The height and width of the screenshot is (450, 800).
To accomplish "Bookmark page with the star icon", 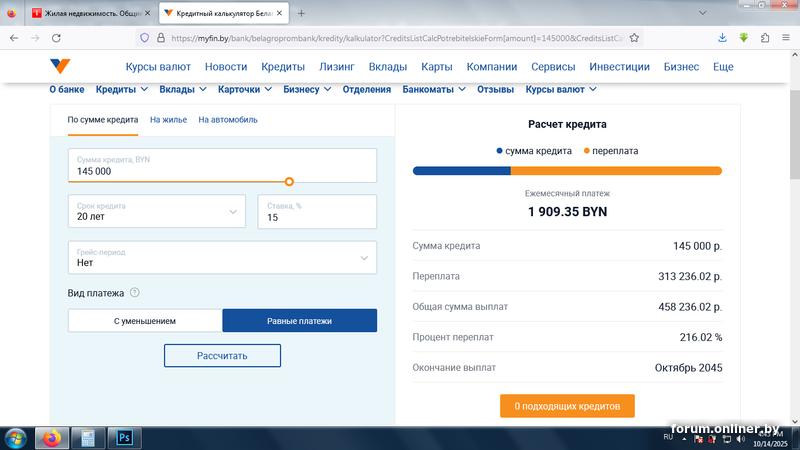I will pyautogui.click(x=634, y=38).
